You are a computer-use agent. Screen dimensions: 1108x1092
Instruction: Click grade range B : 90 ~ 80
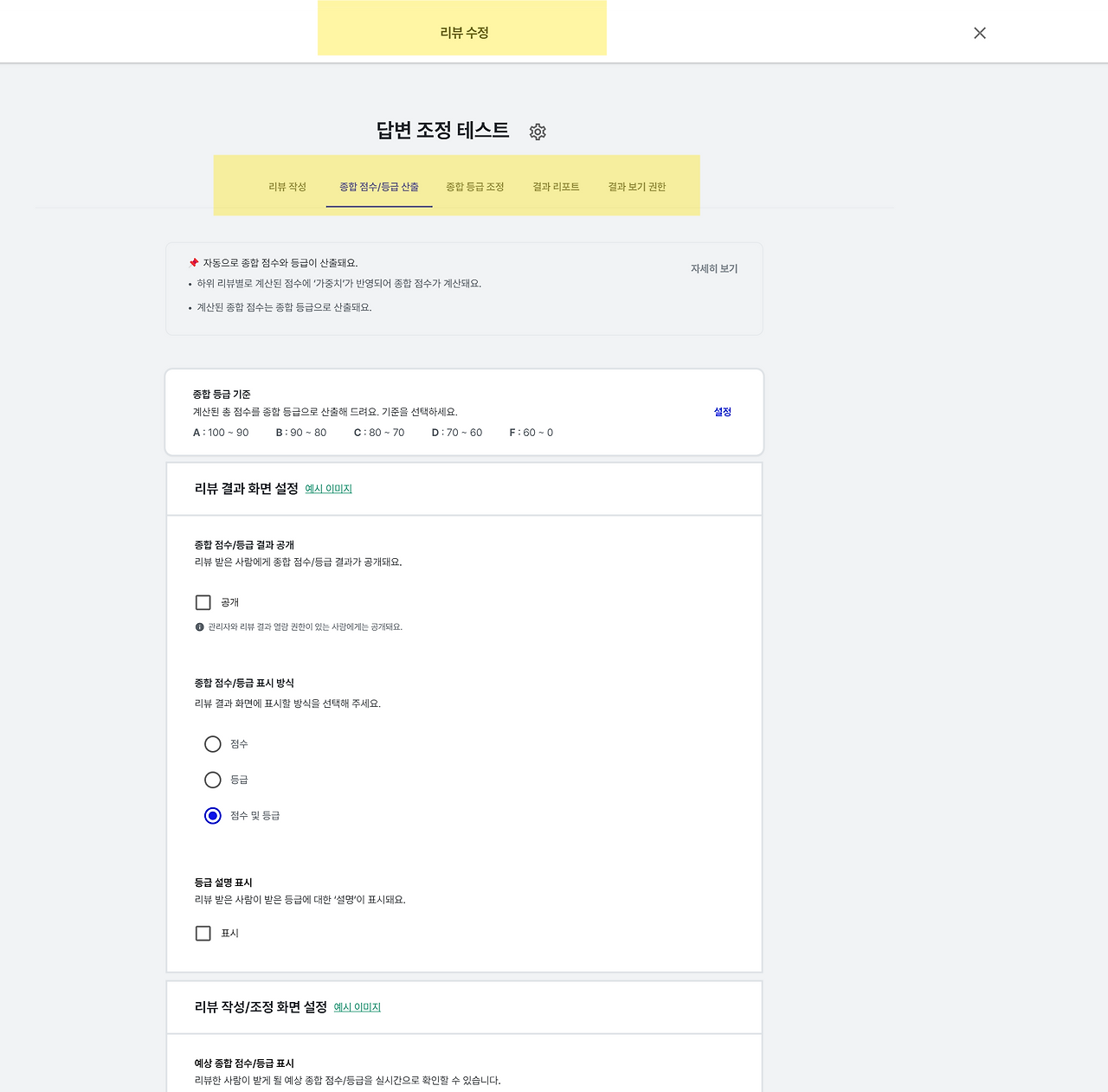click(x=301, y=433)
